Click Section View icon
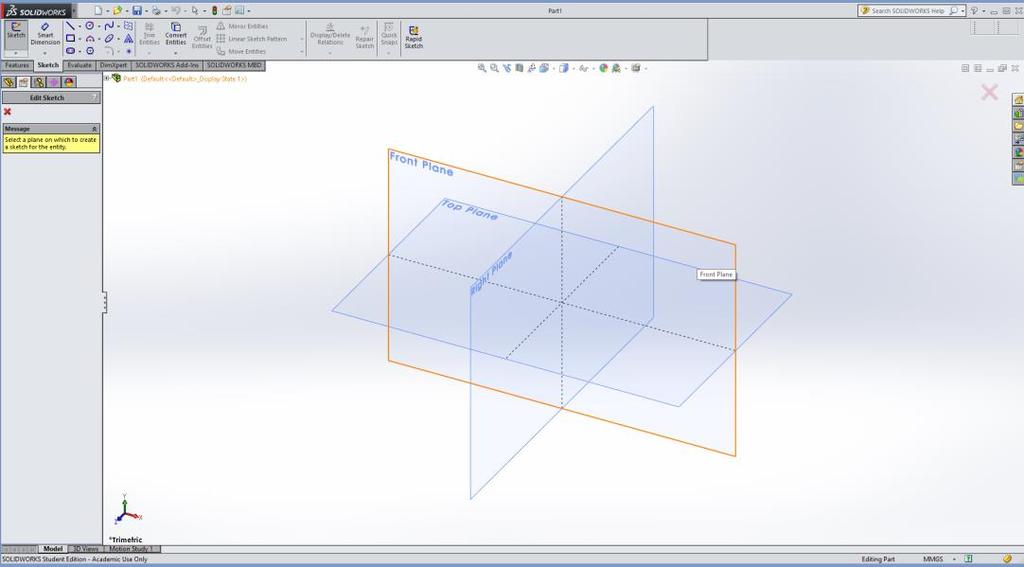The width and height of the screenshot is (1024, 567). pos(519,68)
